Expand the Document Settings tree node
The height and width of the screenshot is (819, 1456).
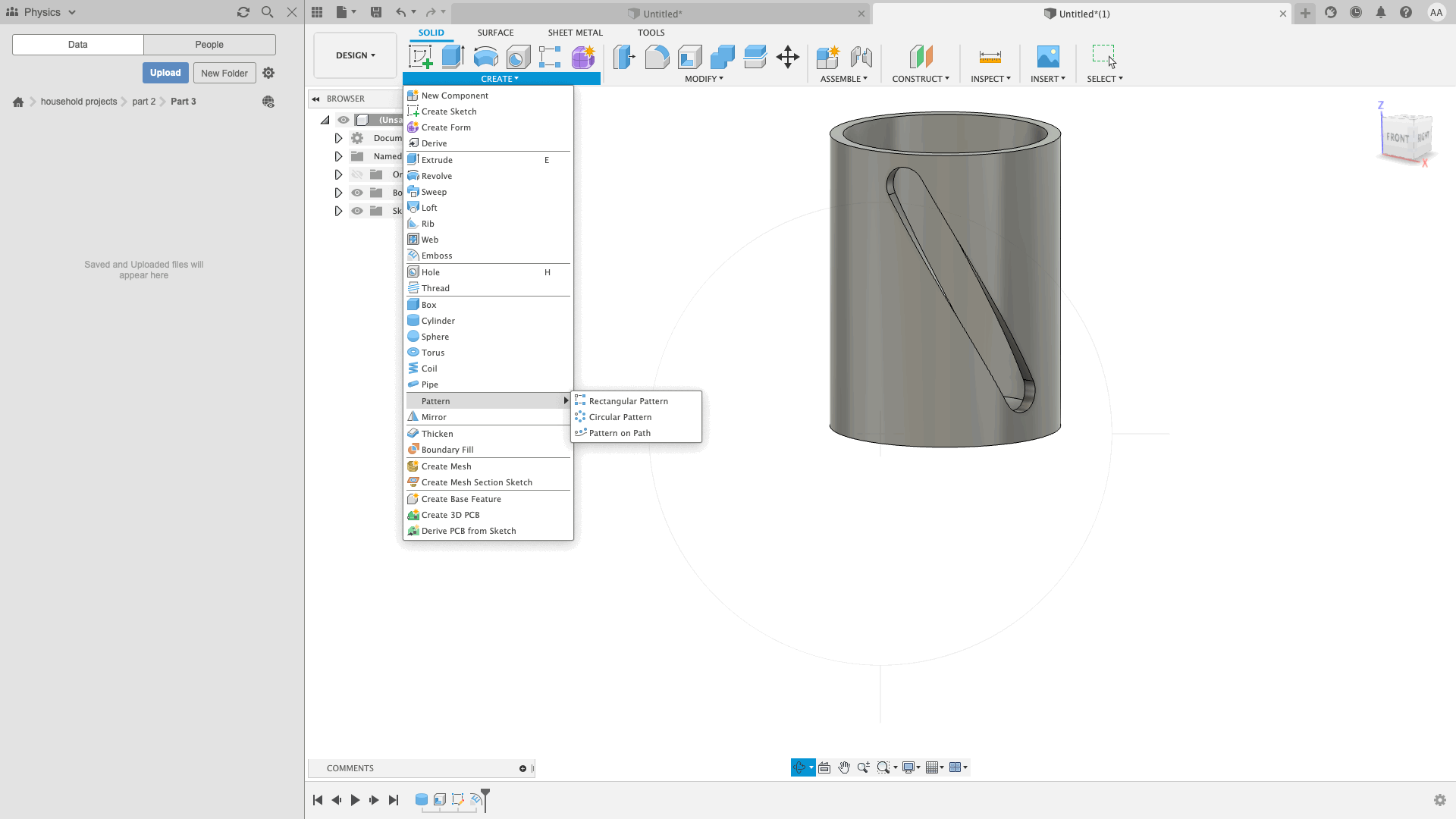338,138
